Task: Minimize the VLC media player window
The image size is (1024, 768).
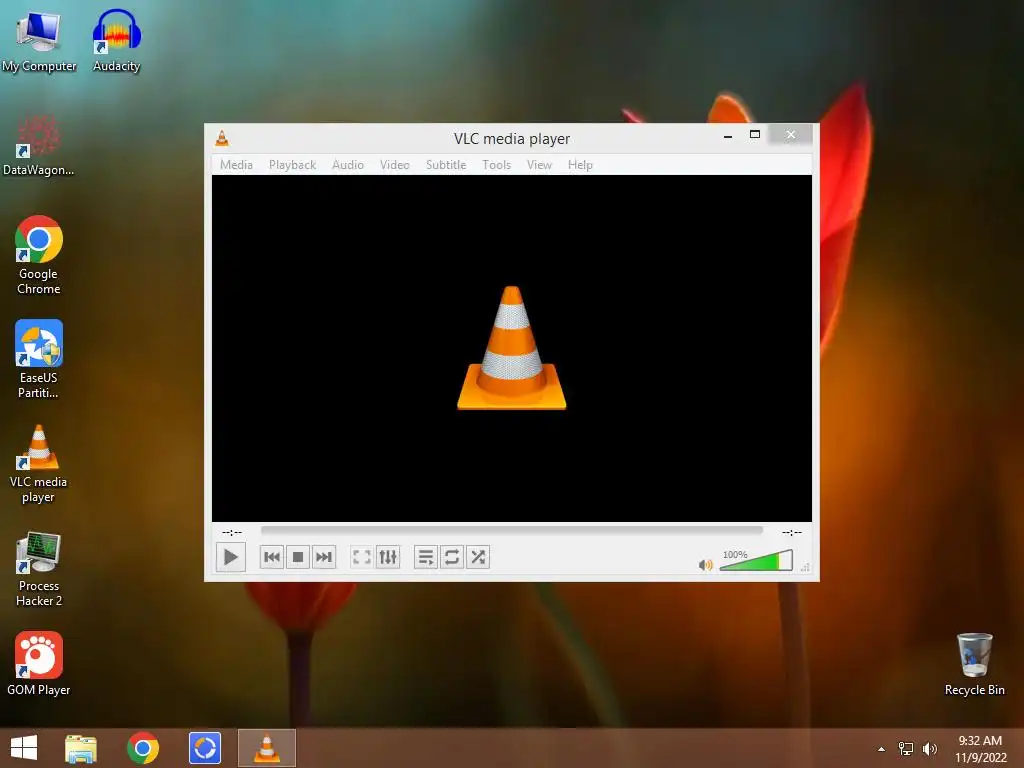Action: [728, 136]
